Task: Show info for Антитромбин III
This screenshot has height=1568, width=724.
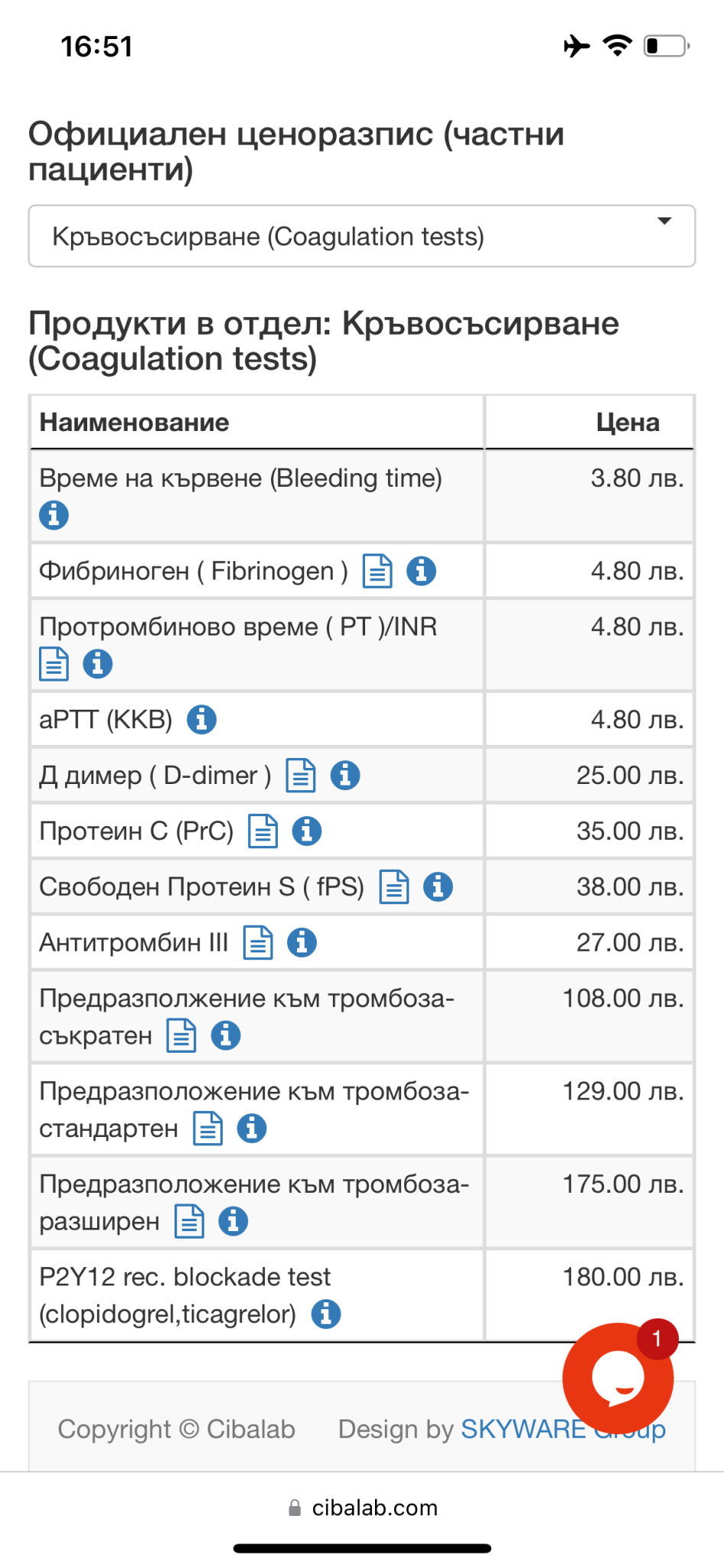Action: (x=302, y=942)
